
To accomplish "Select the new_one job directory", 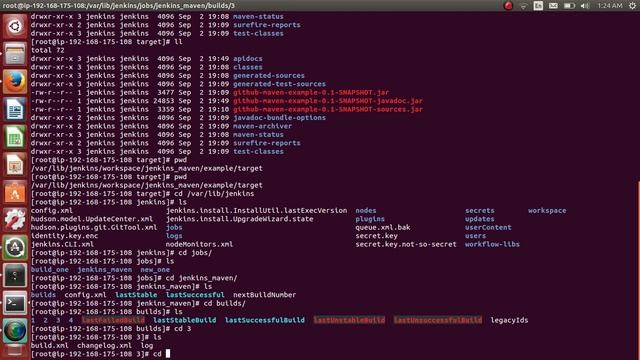I will [155, 269].
